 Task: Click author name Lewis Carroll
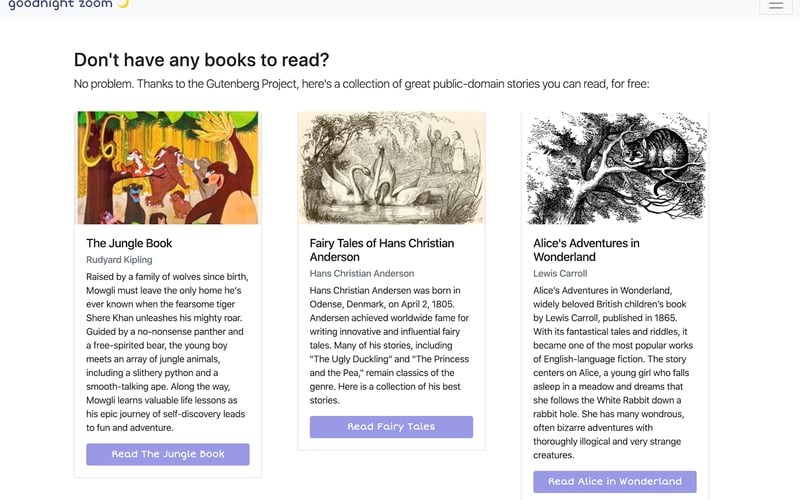[x=560, y=273]
